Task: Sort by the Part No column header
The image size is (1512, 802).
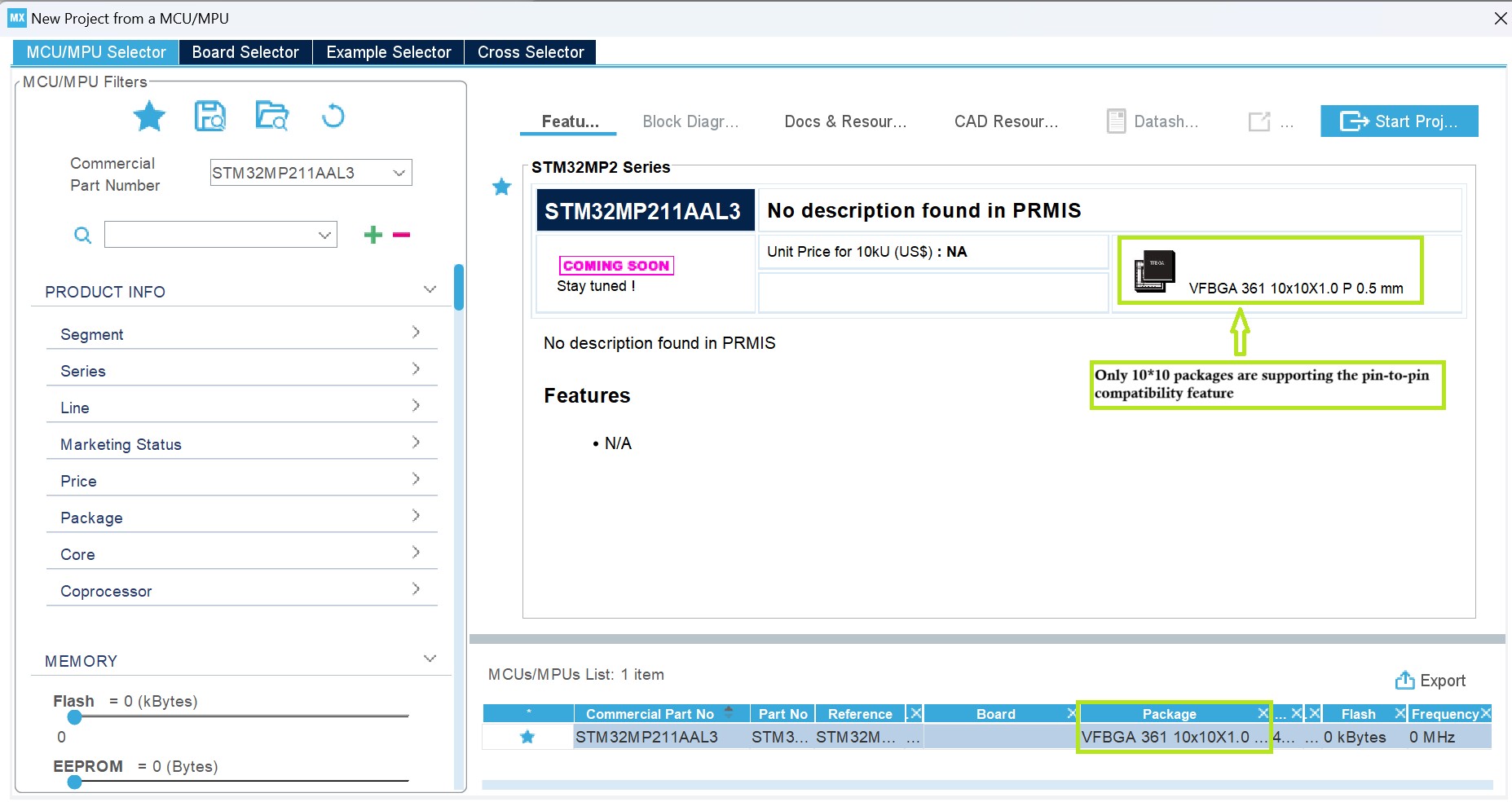Action: click(782, 714)
